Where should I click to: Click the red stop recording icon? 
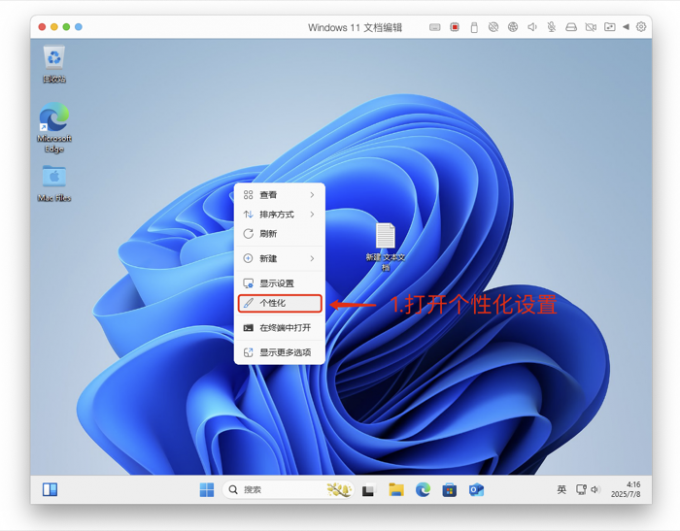(x=454, y=27)
